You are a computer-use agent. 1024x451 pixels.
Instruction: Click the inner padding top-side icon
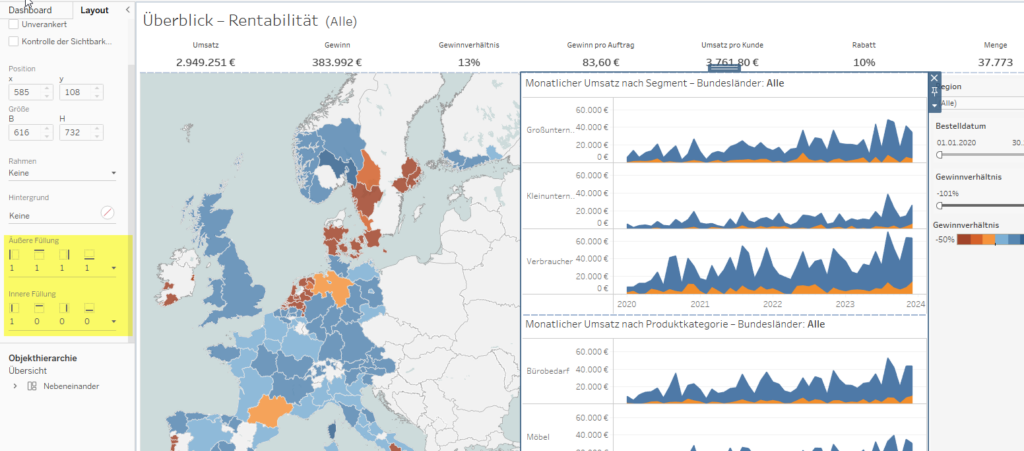point(39,307)
